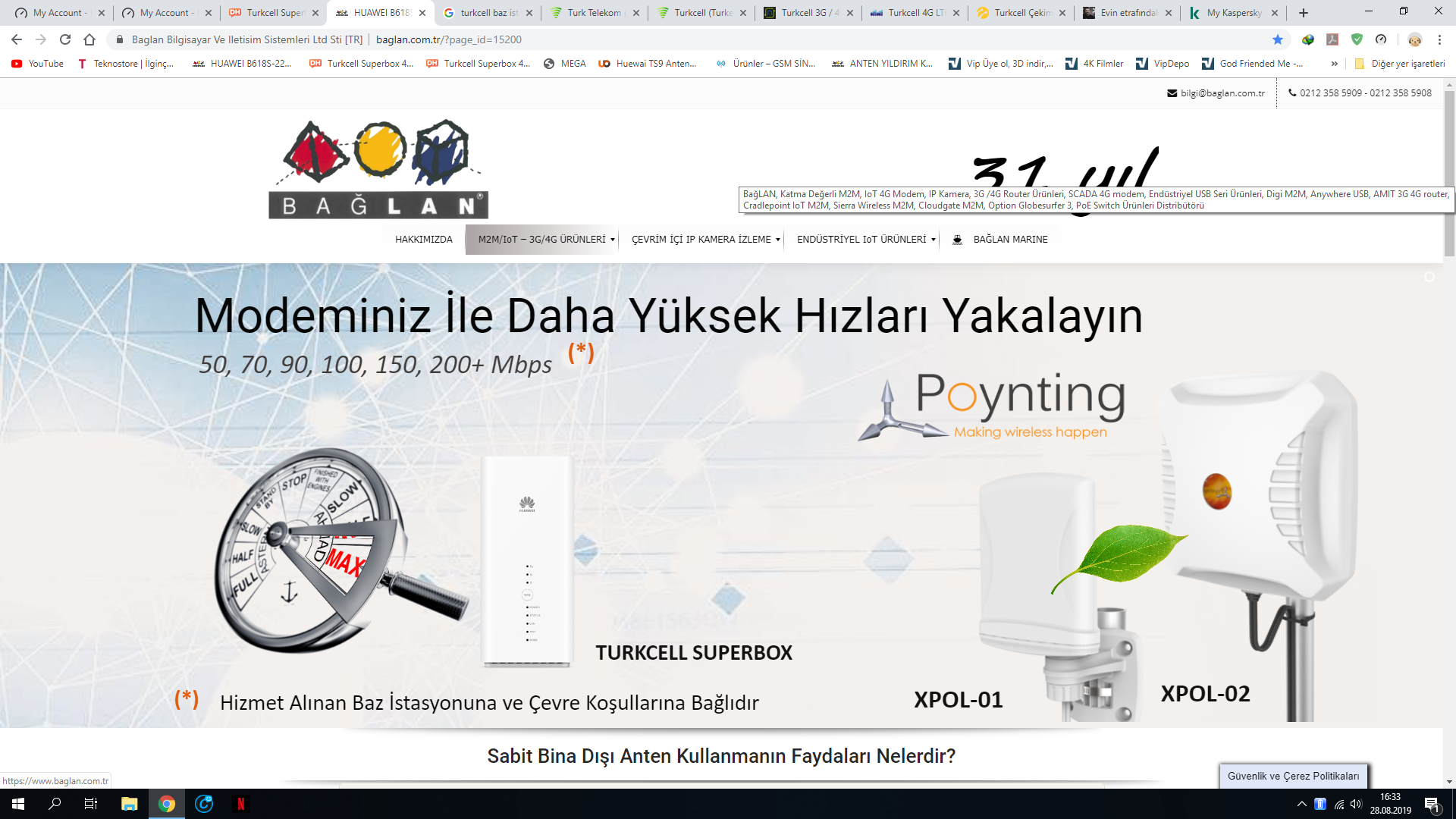
Task: Open the Huewai TS9 Anten bookmark
Action: 648,64
